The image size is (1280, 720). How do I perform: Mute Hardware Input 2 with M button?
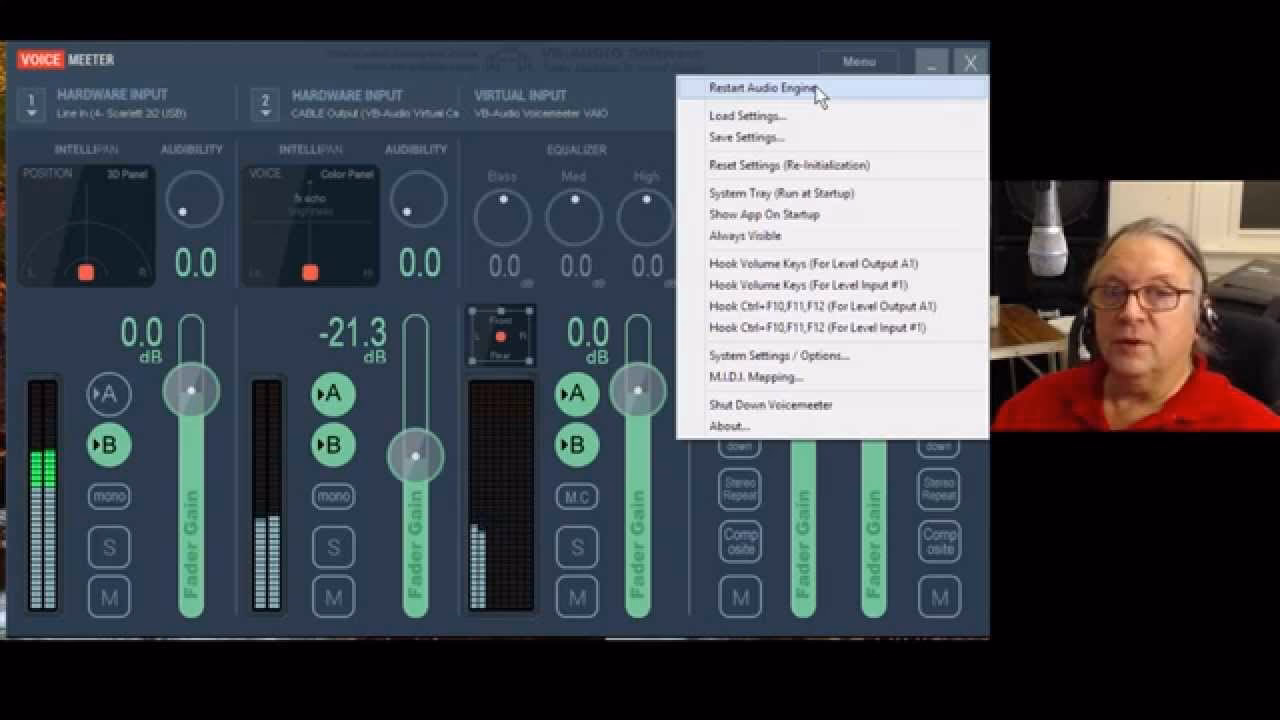(333, 598)
